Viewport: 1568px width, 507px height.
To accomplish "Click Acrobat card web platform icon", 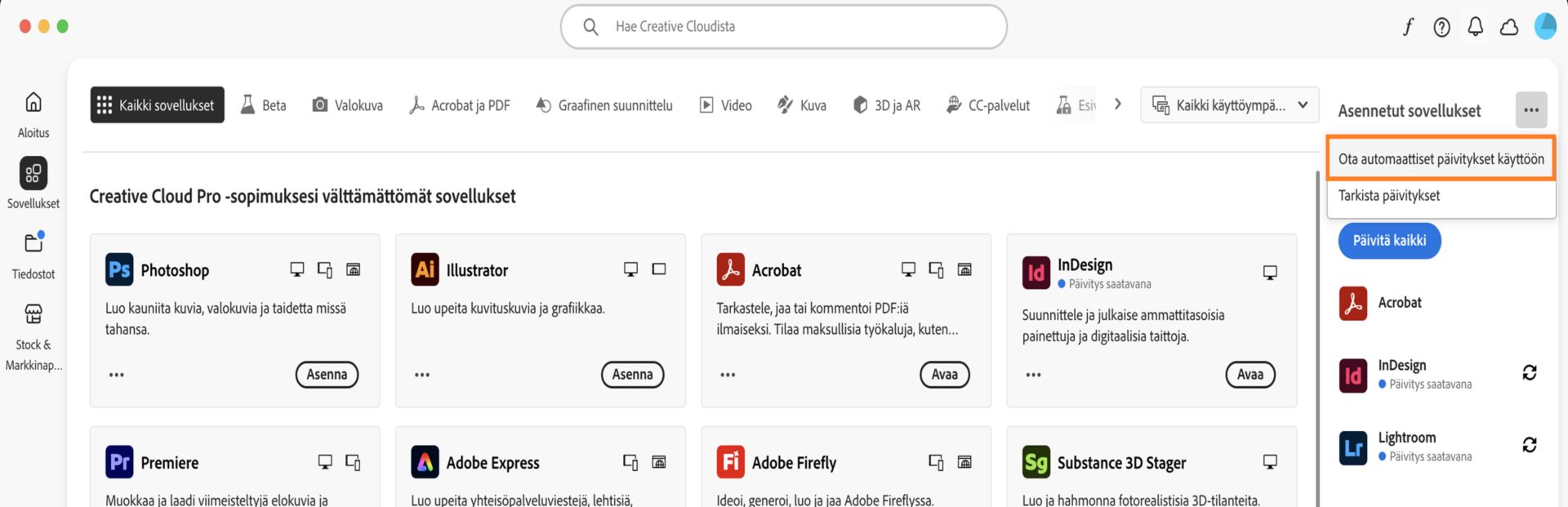I will pos(964,269).
